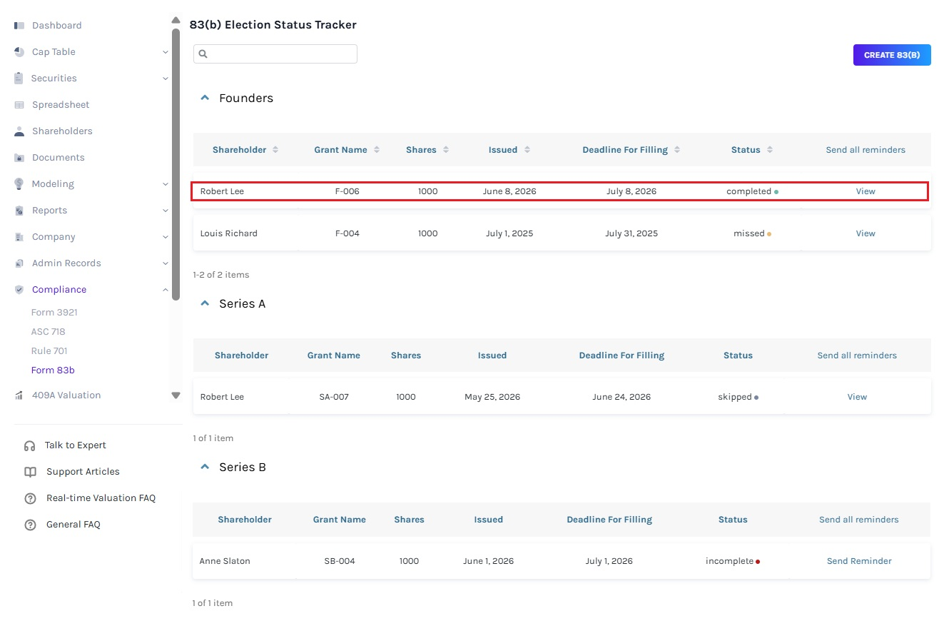Collapse the Series A section
939x621 pixels.
[x=205, y=304]
